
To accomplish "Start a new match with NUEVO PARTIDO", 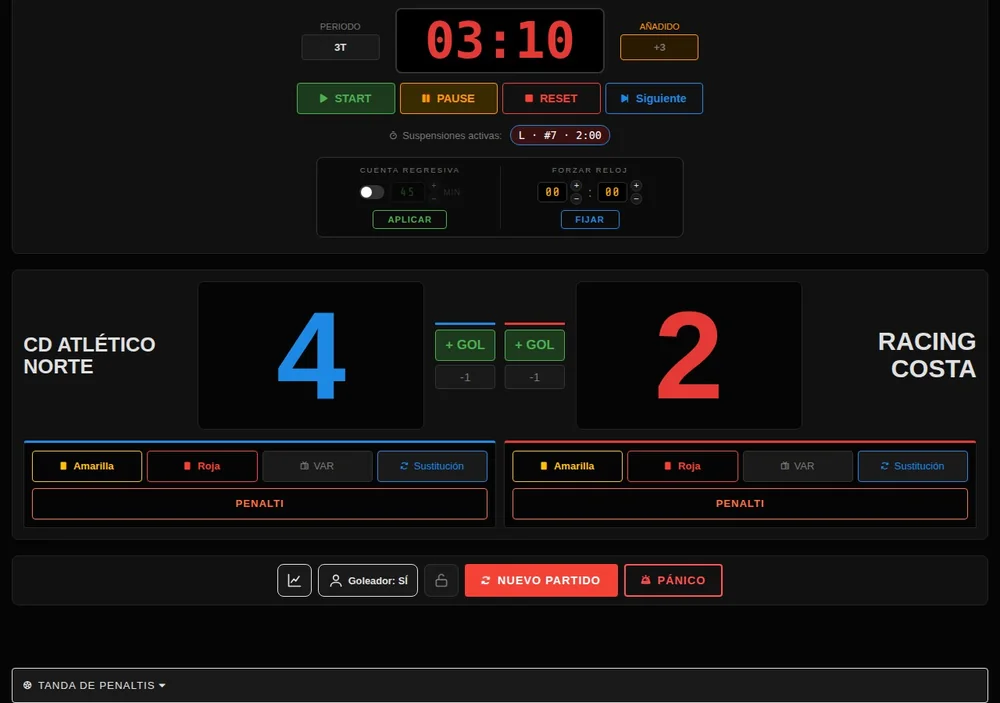I will [x=541, y=580].
